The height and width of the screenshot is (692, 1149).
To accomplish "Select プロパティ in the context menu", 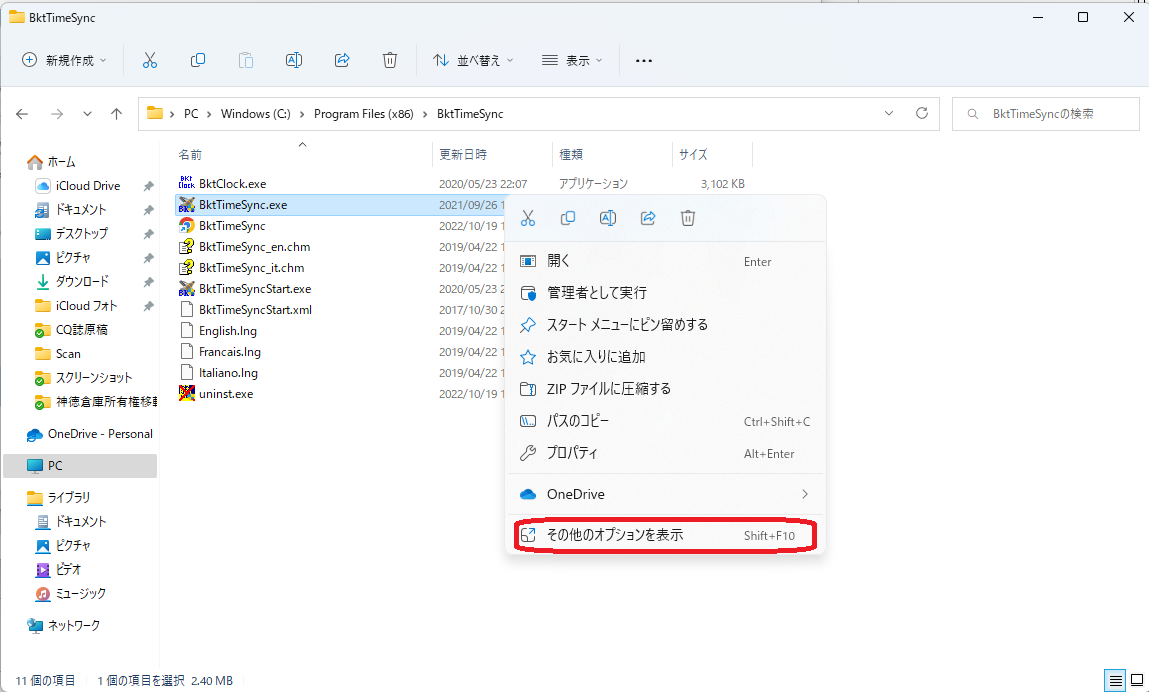I will click(x=665, y=453).
